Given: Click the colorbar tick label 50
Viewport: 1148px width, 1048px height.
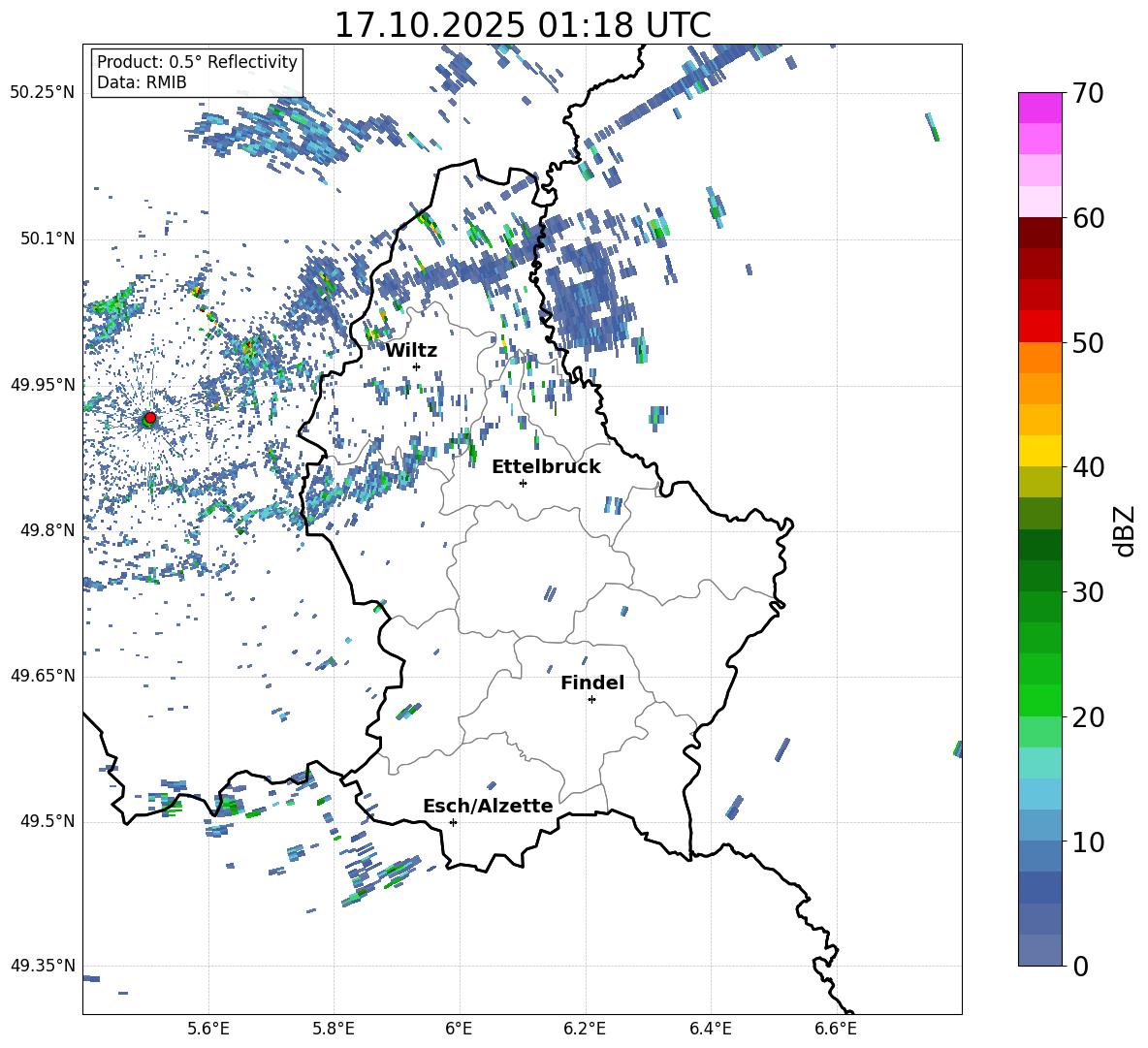Looking at the screenshot, I should tap(1088, 342).
